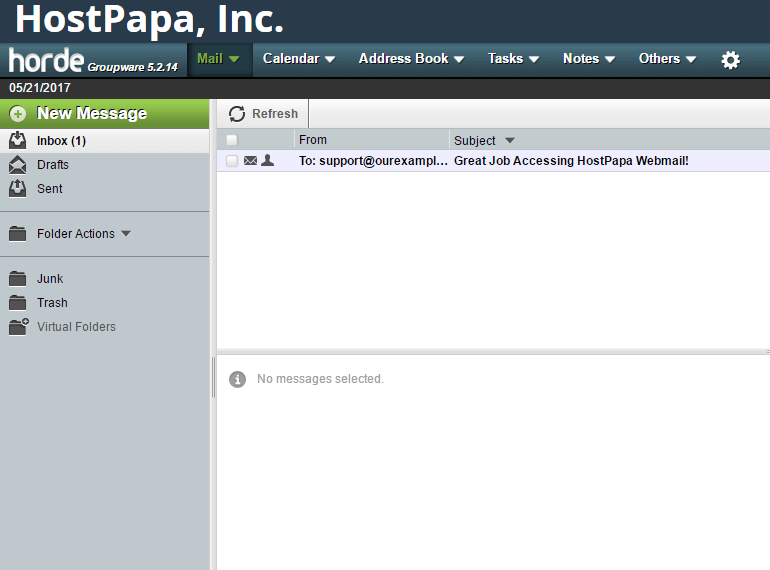
Task: Open the Folder Actions dropdown arrow
Action: point(126,234)
